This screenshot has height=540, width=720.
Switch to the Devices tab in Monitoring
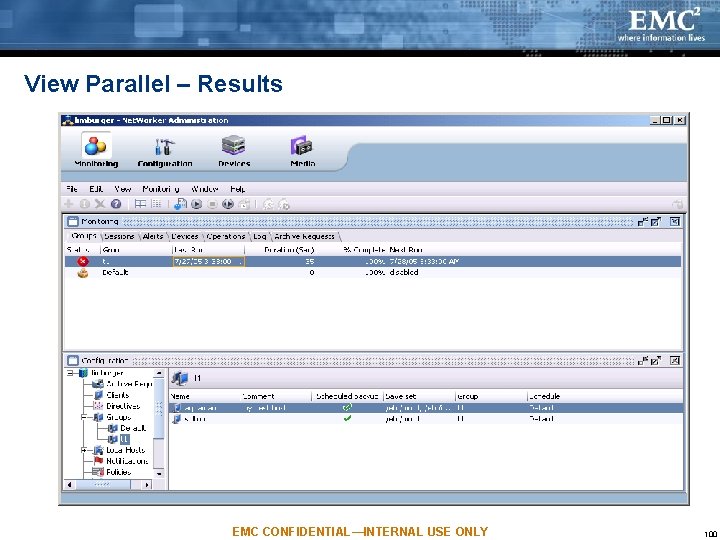tap(185, 236)
